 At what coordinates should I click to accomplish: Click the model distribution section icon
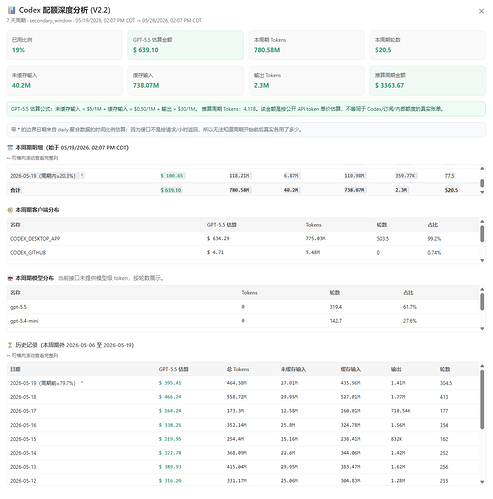click(10, 278)
